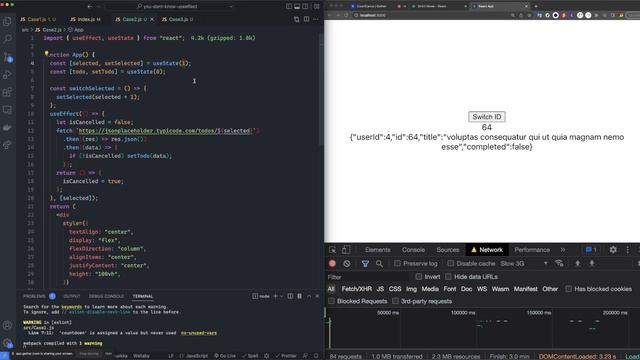Filter network requests by Img type

(411, 289)
